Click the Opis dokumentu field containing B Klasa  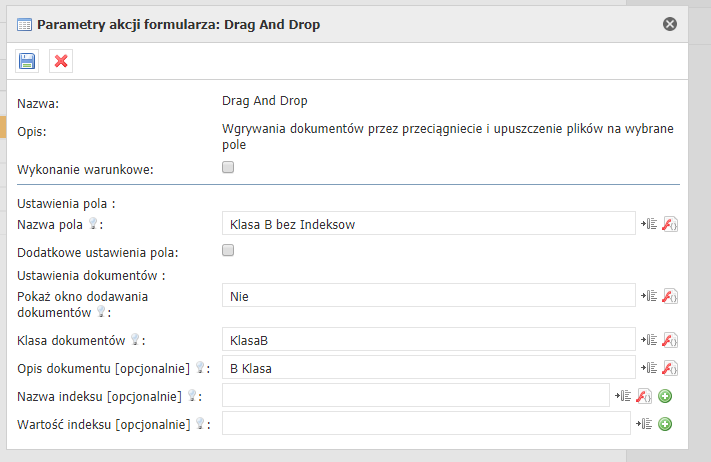(x=428, y=368)
